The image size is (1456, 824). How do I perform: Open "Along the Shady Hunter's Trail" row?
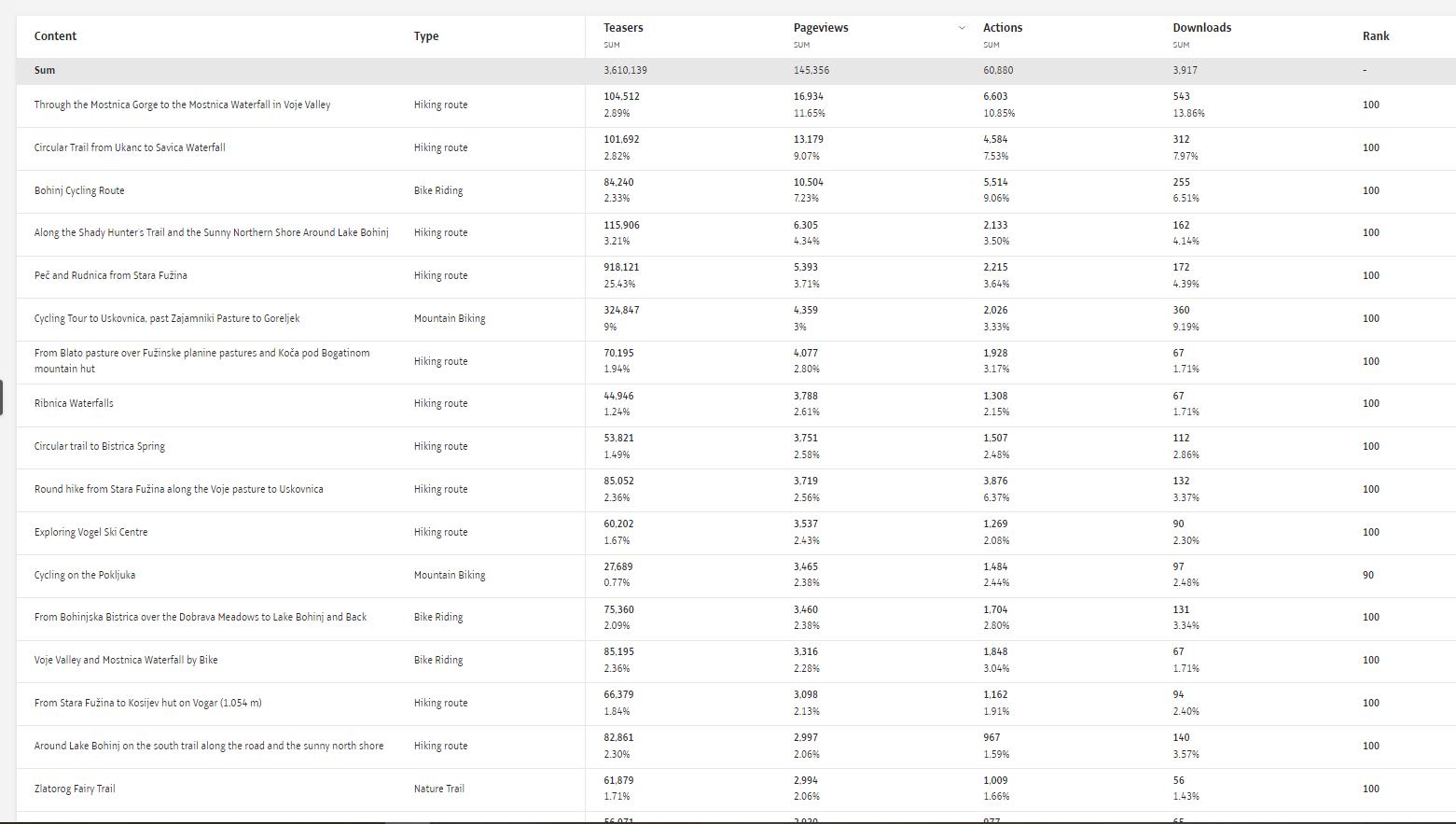click(x=212, y=232)
